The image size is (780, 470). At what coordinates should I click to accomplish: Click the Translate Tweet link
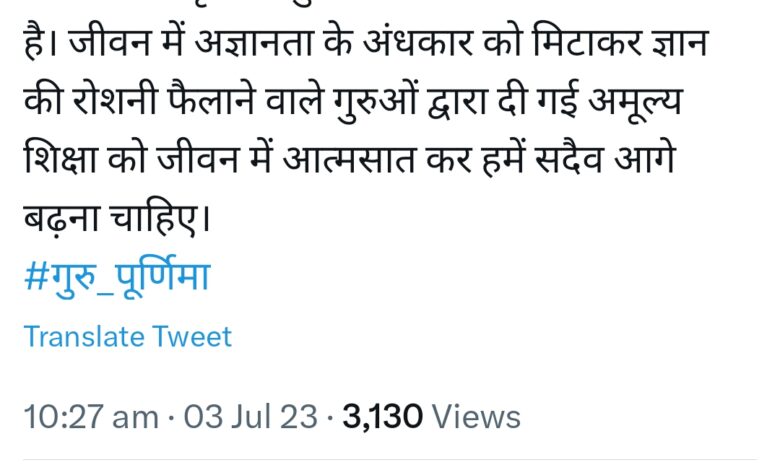128,337
